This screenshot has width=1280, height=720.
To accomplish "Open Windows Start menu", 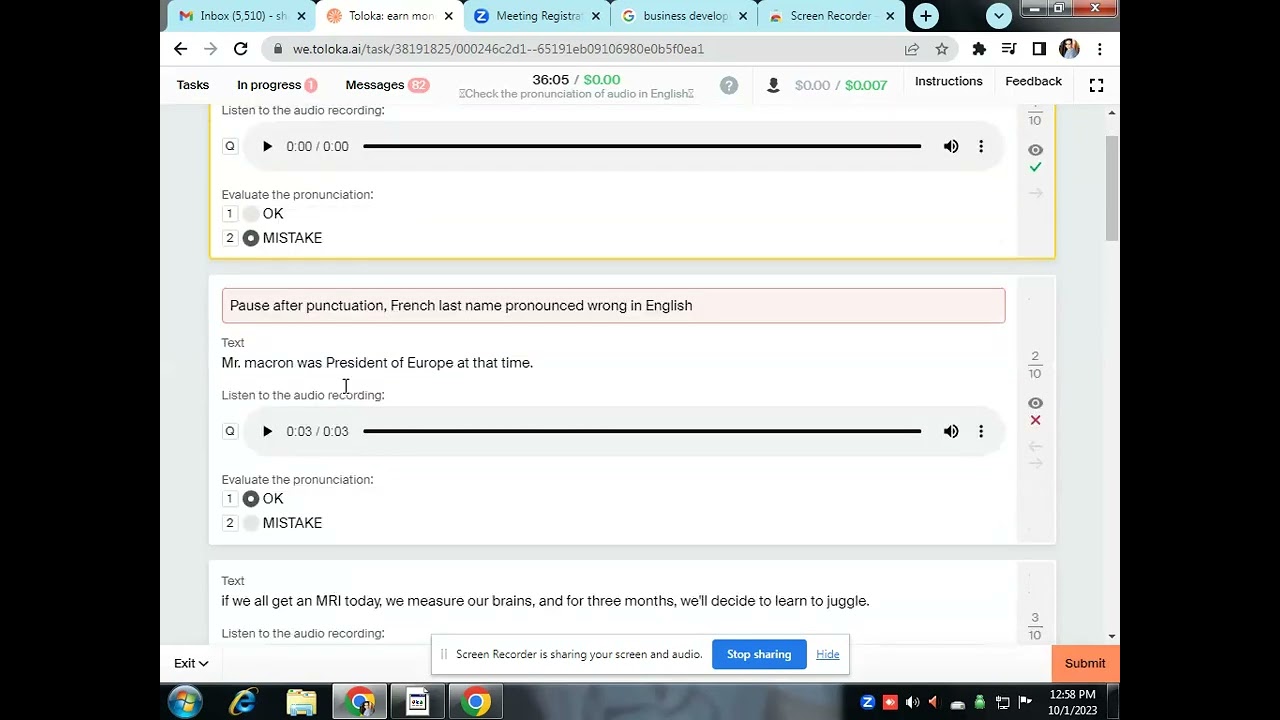I will (x=185, y=702).
